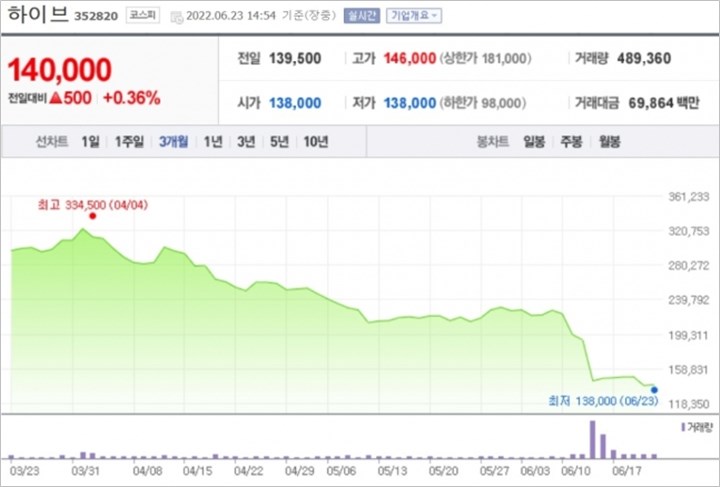Click the blue low-price dot marker
This screenshot has height=487, width=720.
pos(654,390)
